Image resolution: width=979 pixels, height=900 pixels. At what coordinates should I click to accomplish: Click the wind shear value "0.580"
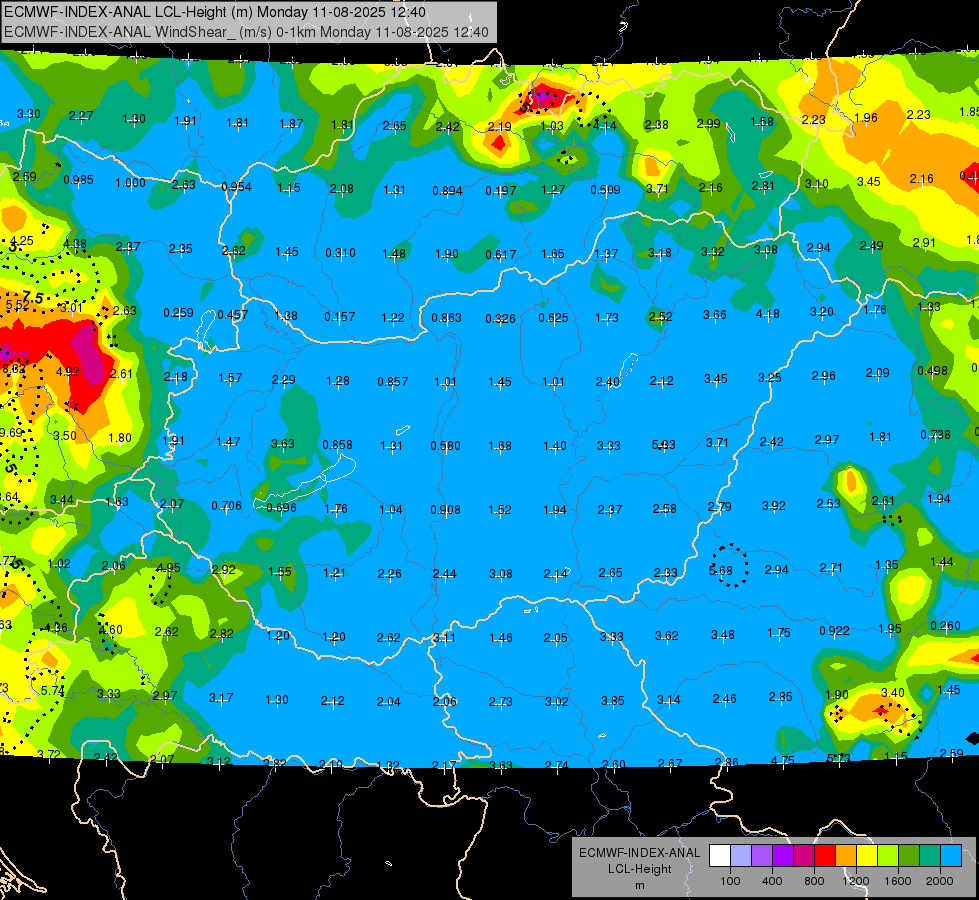coord(446,446)
